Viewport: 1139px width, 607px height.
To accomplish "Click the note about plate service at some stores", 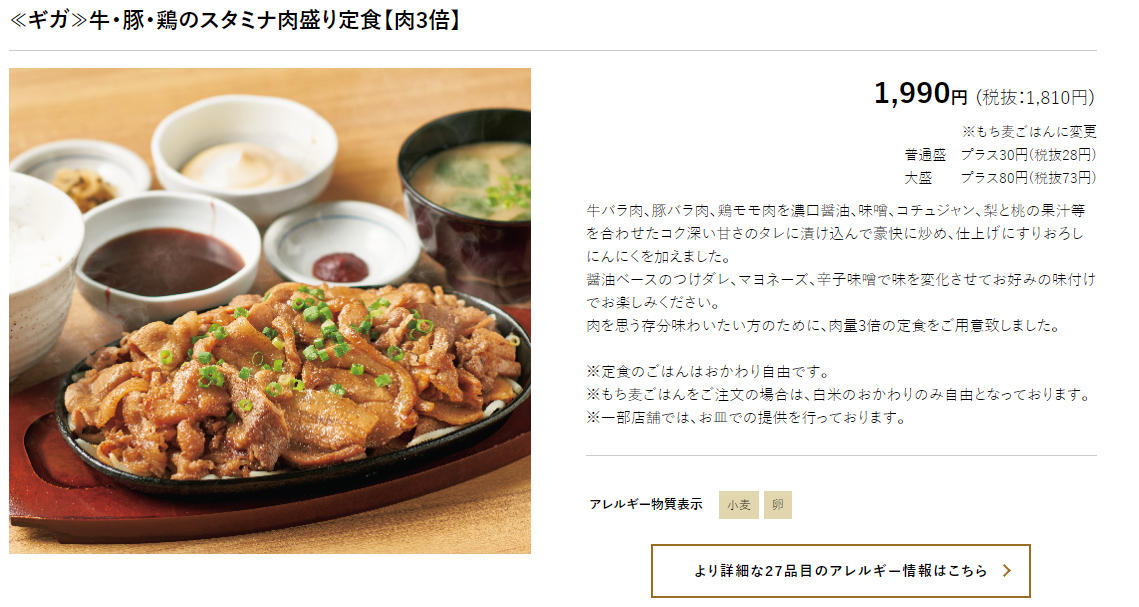I will pos(746,417).
